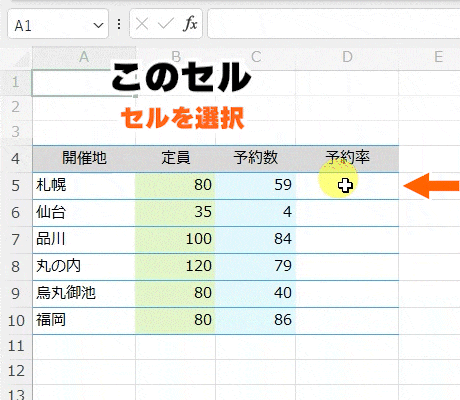Select the reservations cell showing 59
The height and width of the screenshot is (400, 460).
point(255,186)
